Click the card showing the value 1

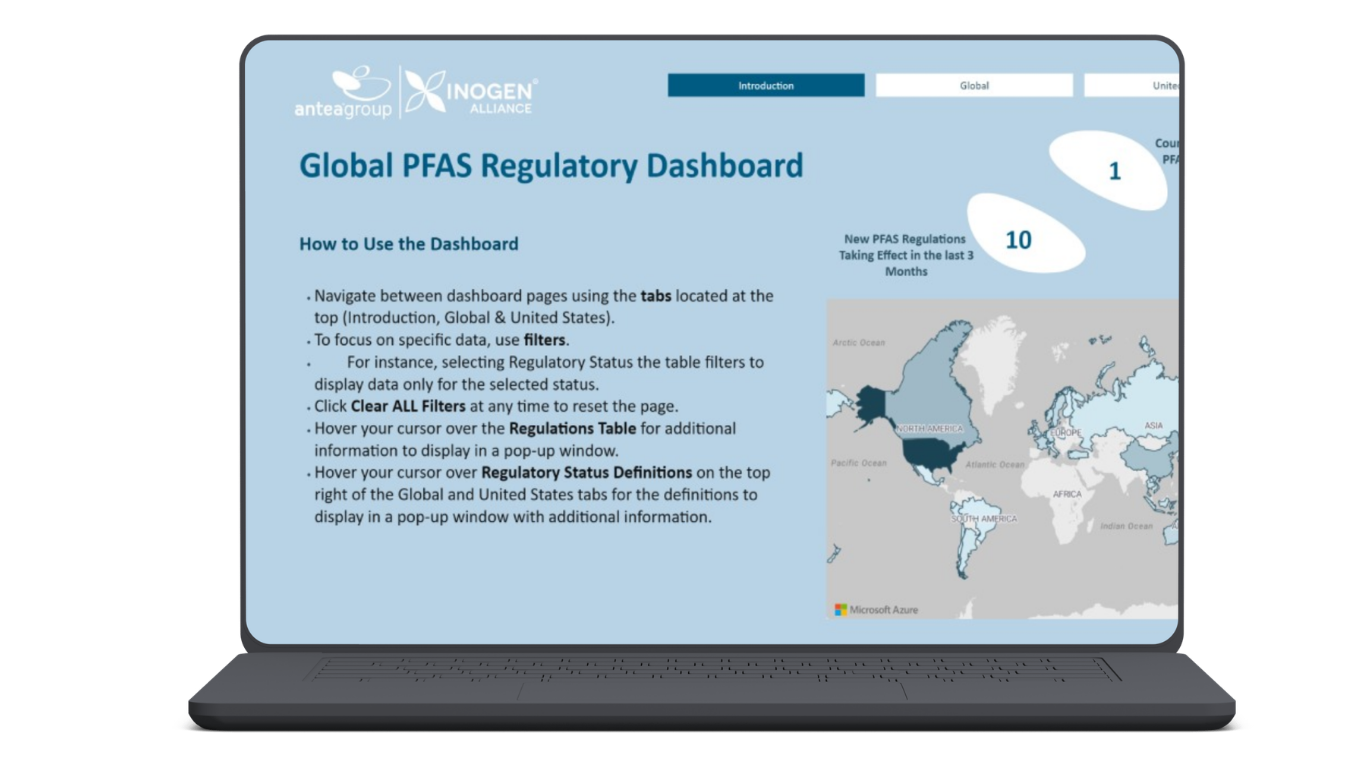click(1112, 171)
